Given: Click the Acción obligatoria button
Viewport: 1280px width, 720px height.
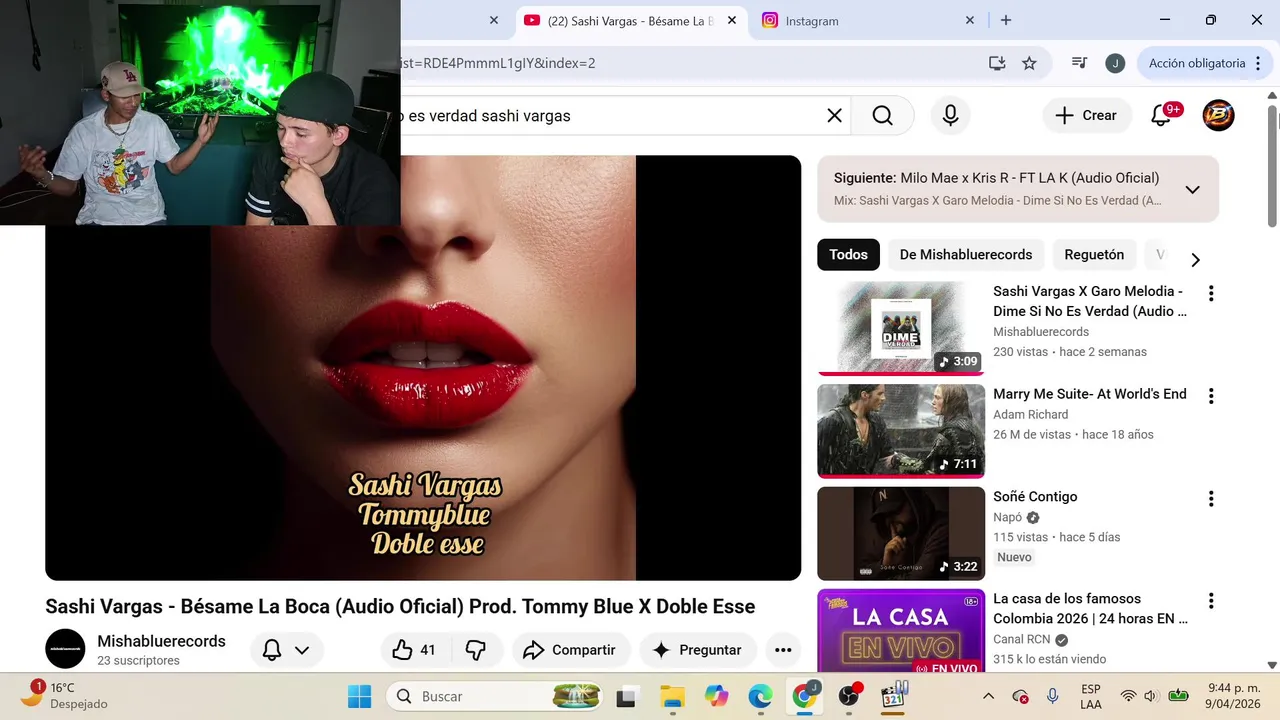Looking at the screenshot, I should (x=1197, y=63).
